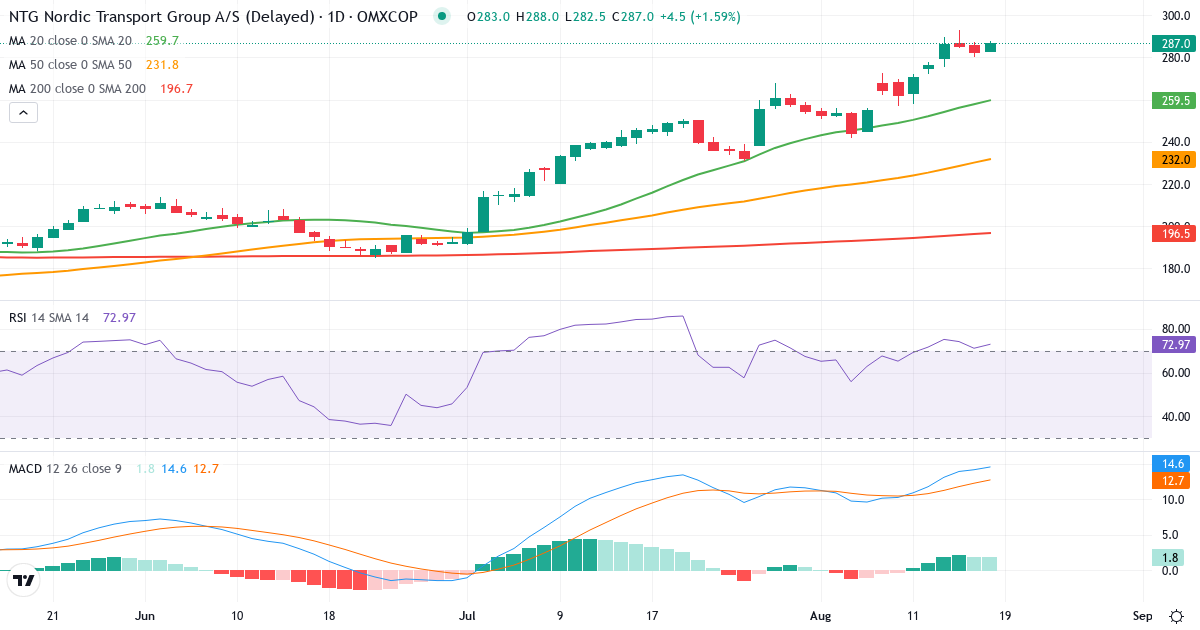This screenshot has width=1200, height=630.
Task: Click the SMA 200 value 196.7
Action: (x=176, y=88)
